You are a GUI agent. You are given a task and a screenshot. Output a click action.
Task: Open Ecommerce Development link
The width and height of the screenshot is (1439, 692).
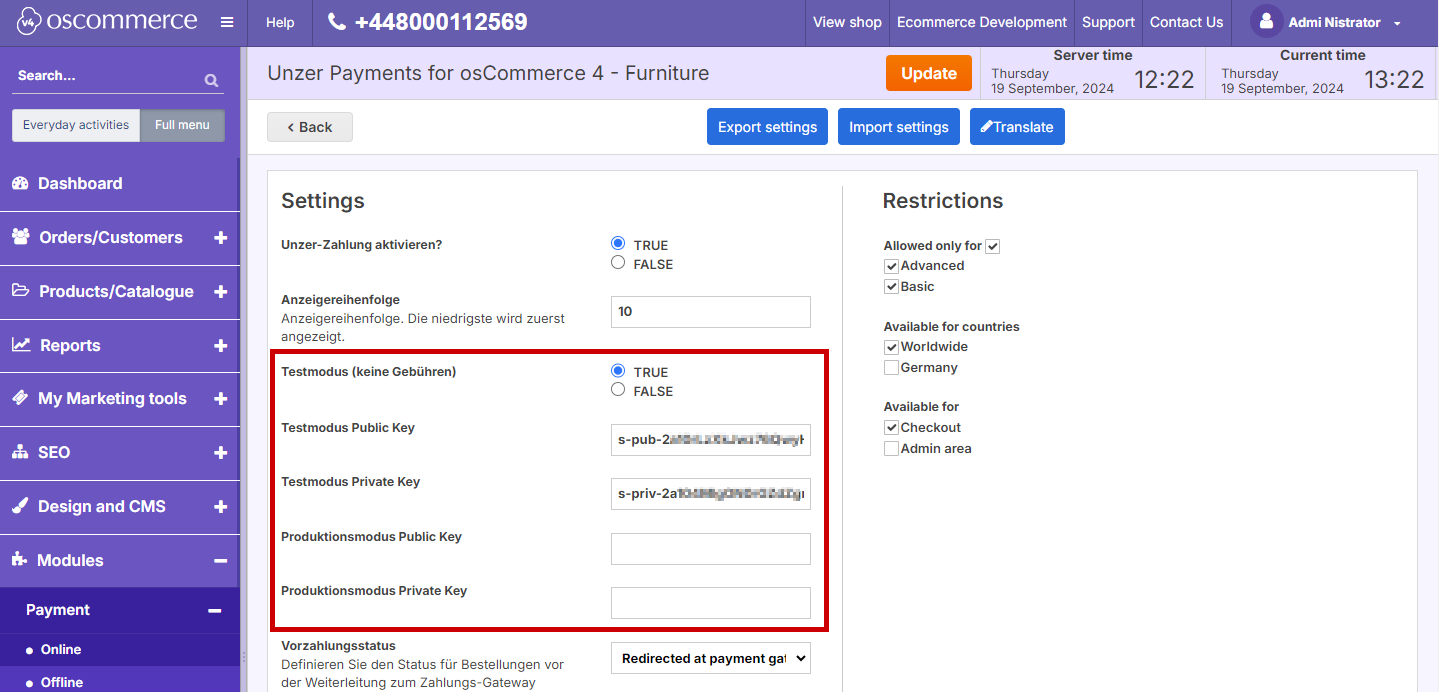982,22
